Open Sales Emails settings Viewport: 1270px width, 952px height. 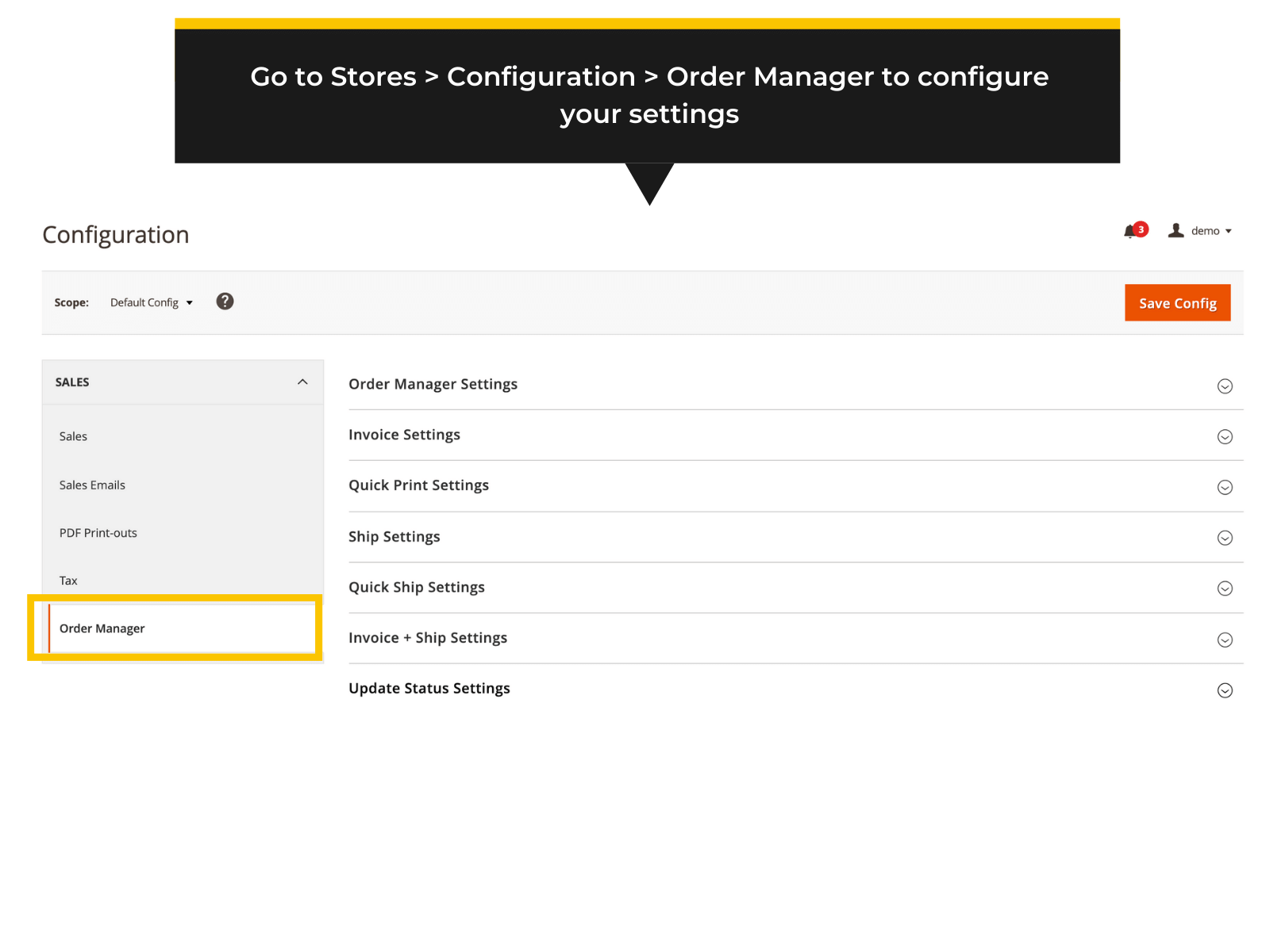(x=92, y=485)
